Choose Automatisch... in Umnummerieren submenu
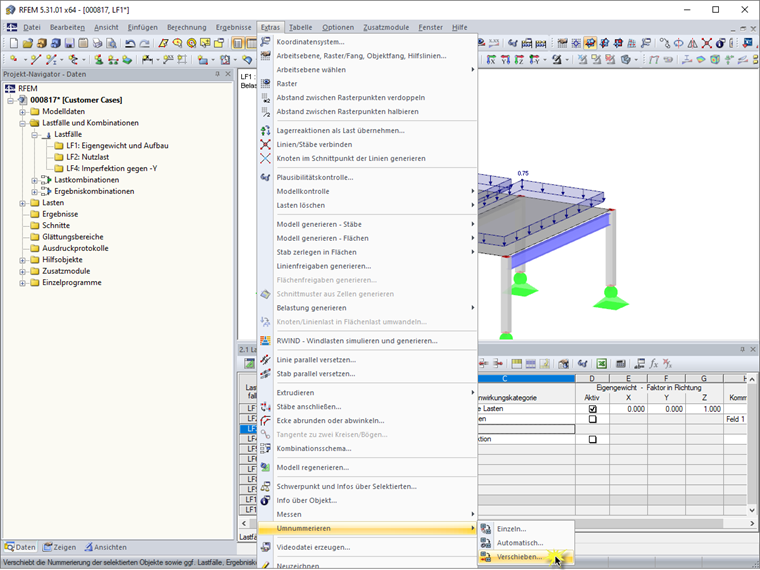 click(x=526, y=543)
